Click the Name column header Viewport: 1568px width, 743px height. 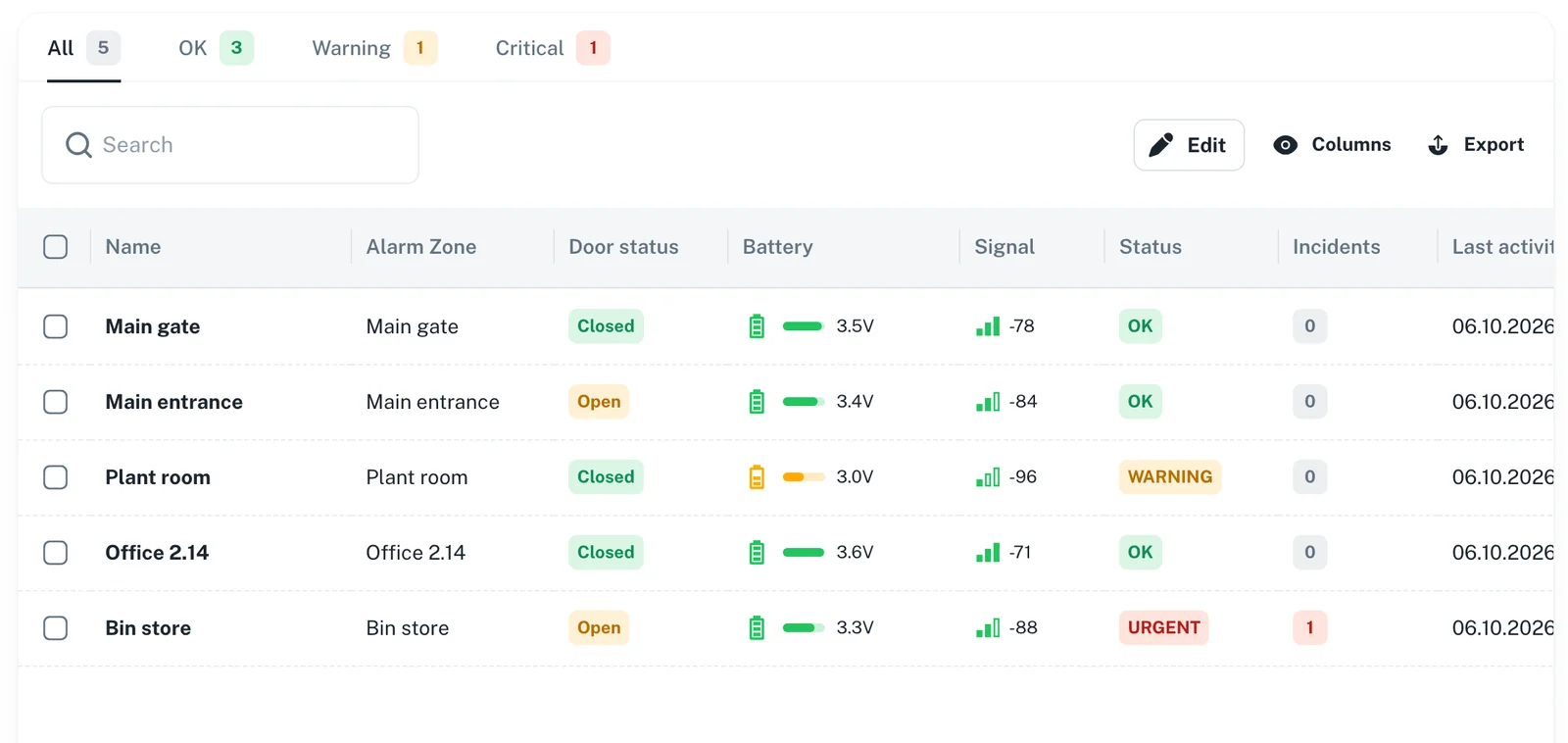click(x=133, y=247)
